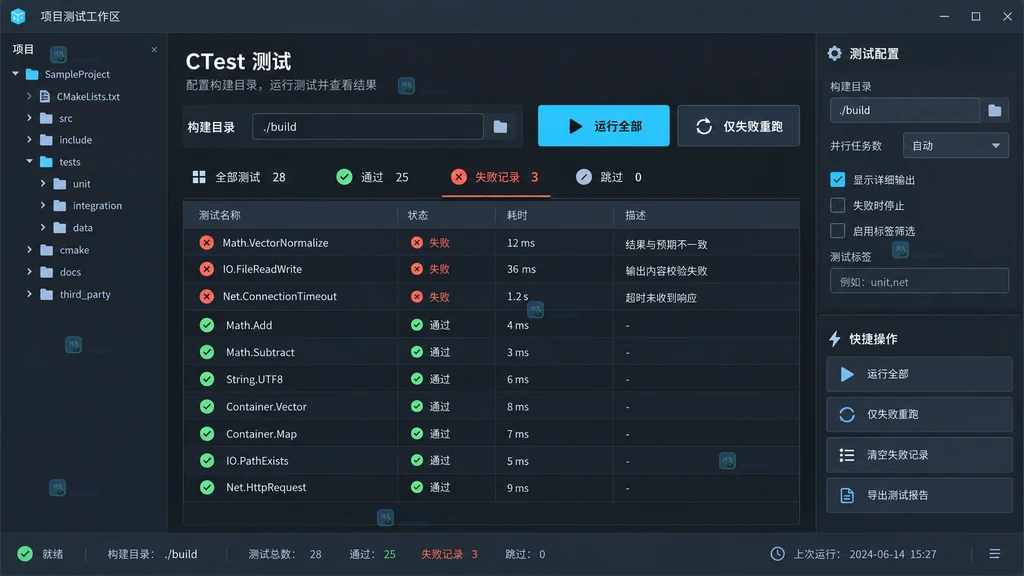1024x576 pixels.
Task: Click the top 仅失败重跑 button
Action: coord(739,126)
